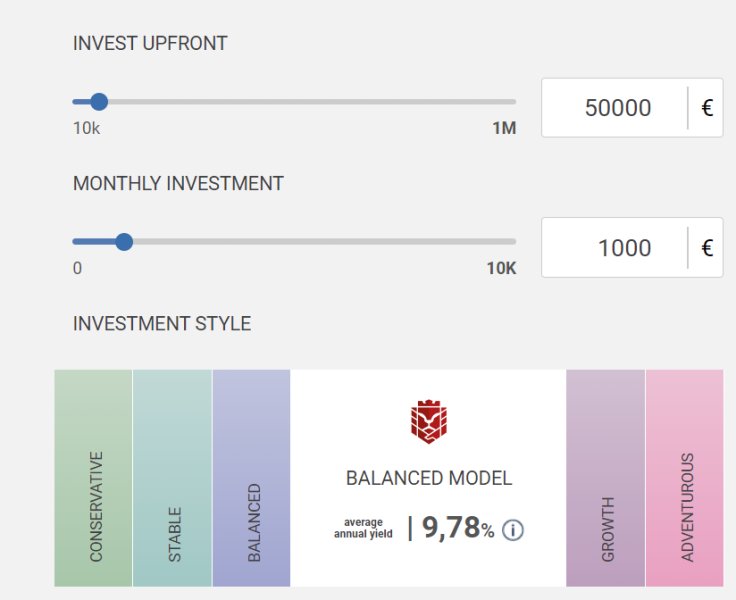The height and width of the screenshot is (600, 736).
Task: Click the middle of Invest Upfront slider track
Action: coord(295,101)
